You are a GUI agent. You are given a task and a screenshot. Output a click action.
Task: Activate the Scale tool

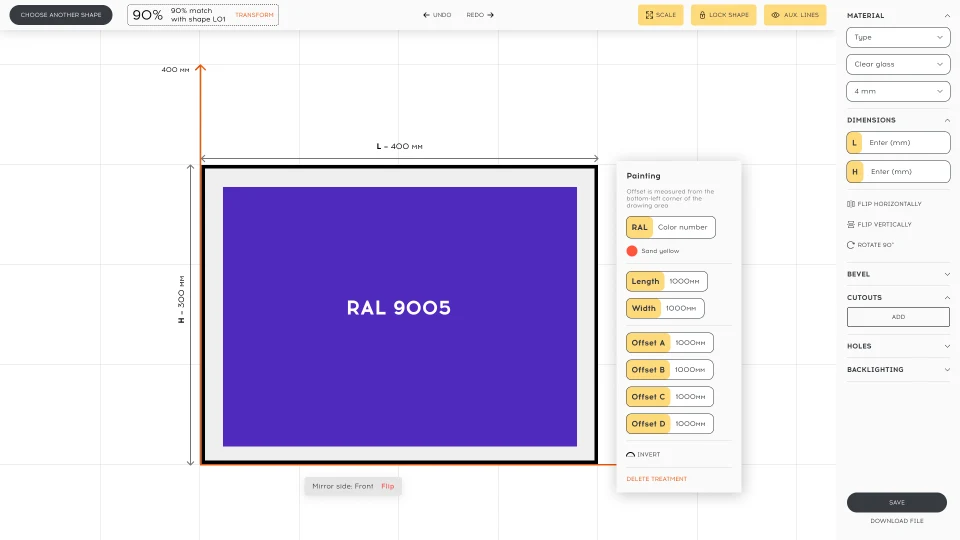click(661, 15)
